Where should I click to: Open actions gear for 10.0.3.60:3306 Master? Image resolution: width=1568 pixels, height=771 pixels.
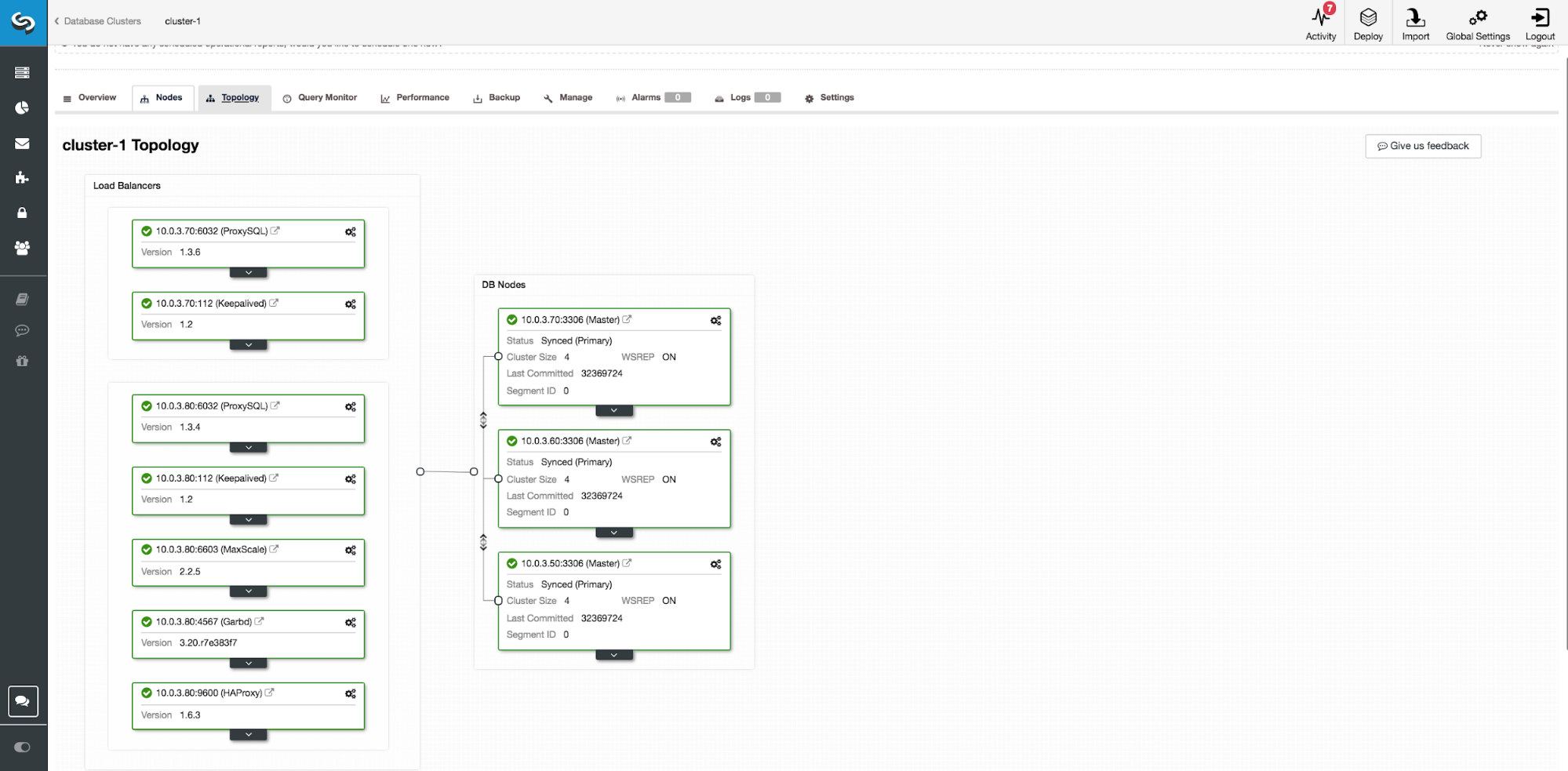[716, 442]
